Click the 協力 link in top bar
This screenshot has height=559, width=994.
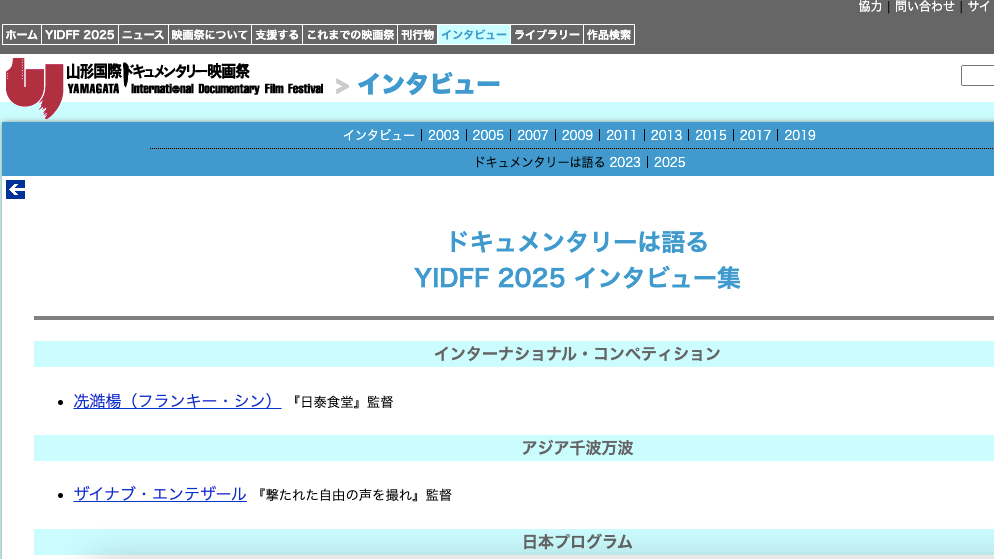tap(870, 7)
